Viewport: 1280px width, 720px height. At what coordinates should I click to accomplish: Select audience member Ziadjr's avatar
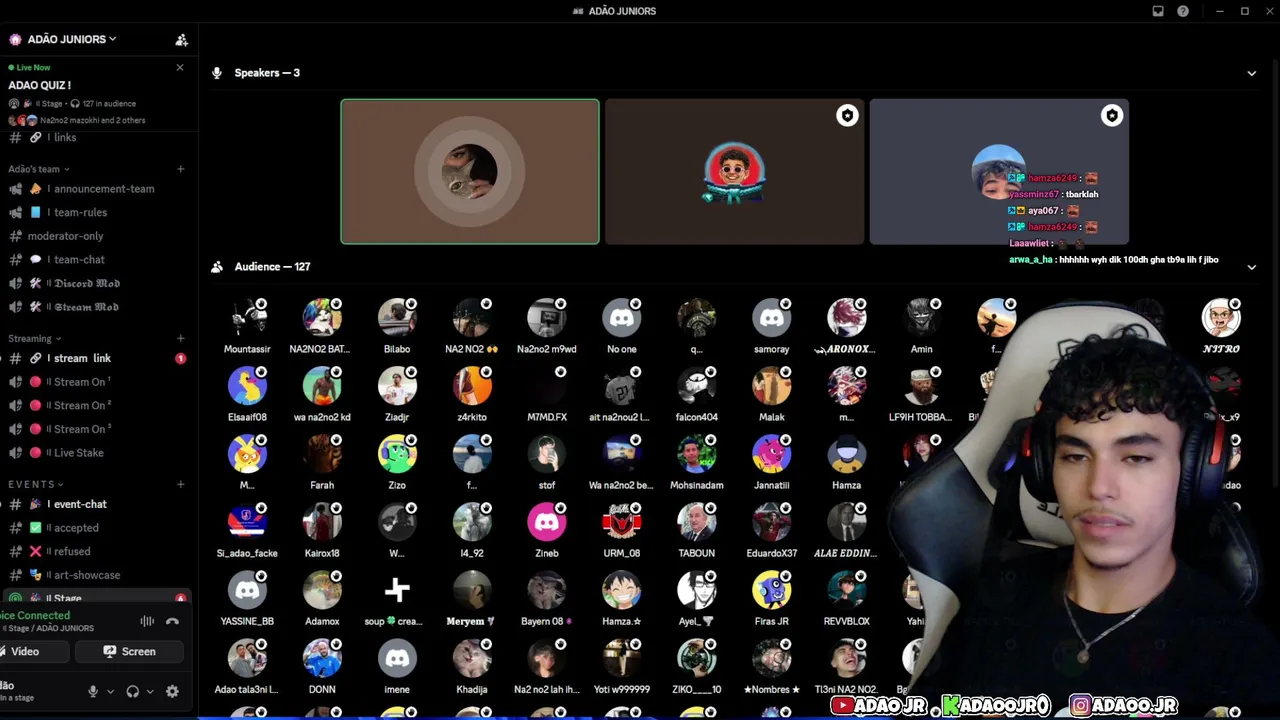[397, 386]
